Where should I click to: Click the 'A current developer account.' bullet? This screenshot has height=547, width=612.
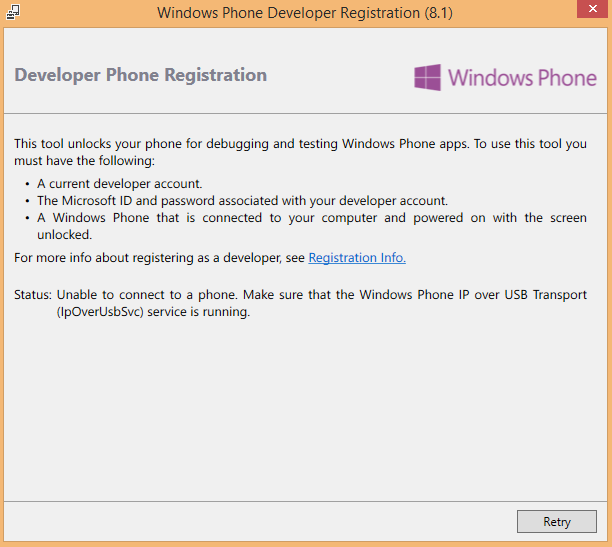119,184
